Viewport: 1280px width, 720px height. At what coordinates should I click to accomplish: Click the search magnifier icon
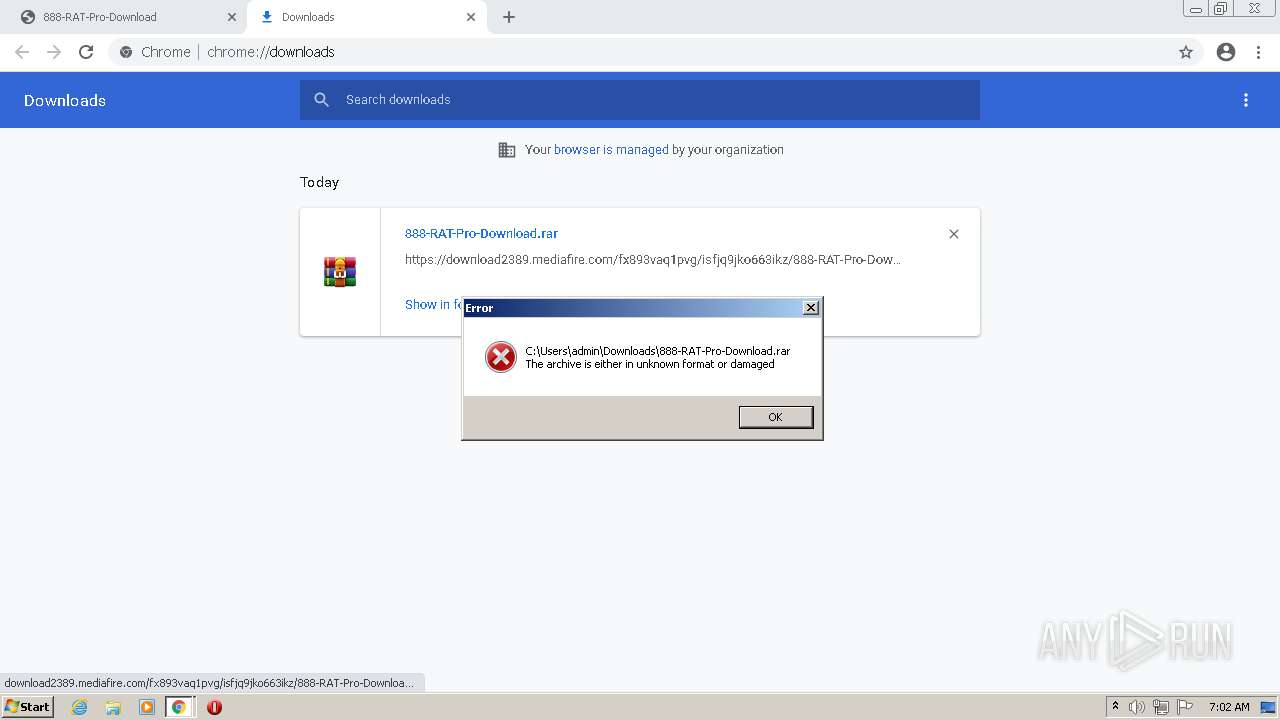tap(322, 100)
